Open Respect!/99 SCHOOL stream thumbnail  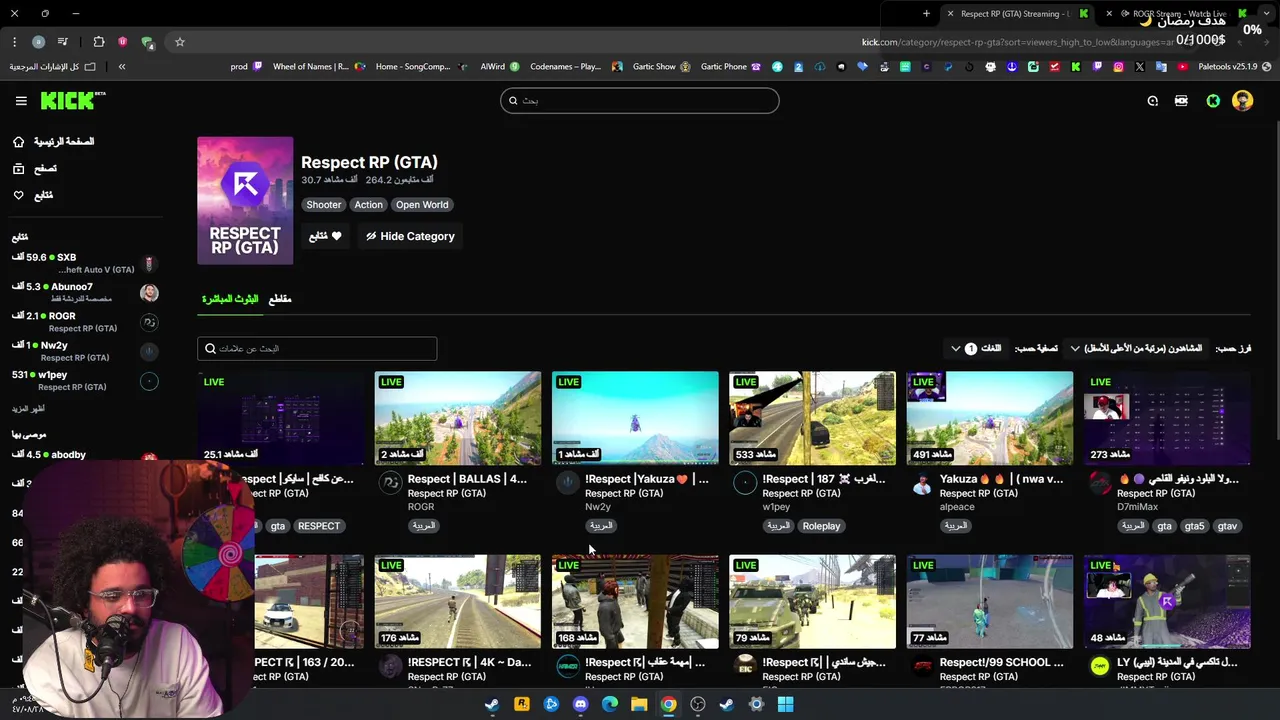pyautogui.click(x=990, y=602)
